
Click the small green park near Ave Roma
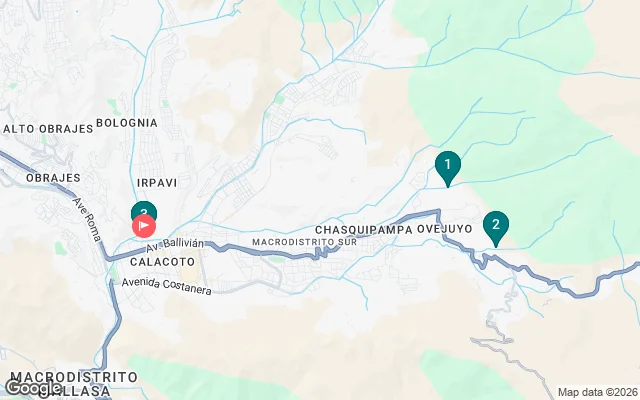tap(60, 248)
